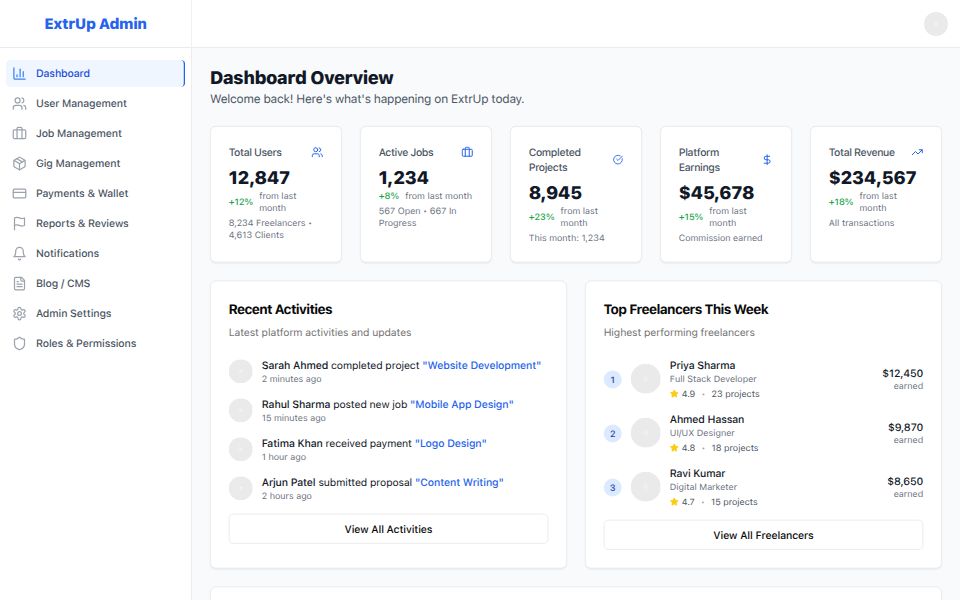Viewport: 960px width, 600px height.
Task: Click the Reports & Reviews flag icon
Action: click(x=19, y=223)
